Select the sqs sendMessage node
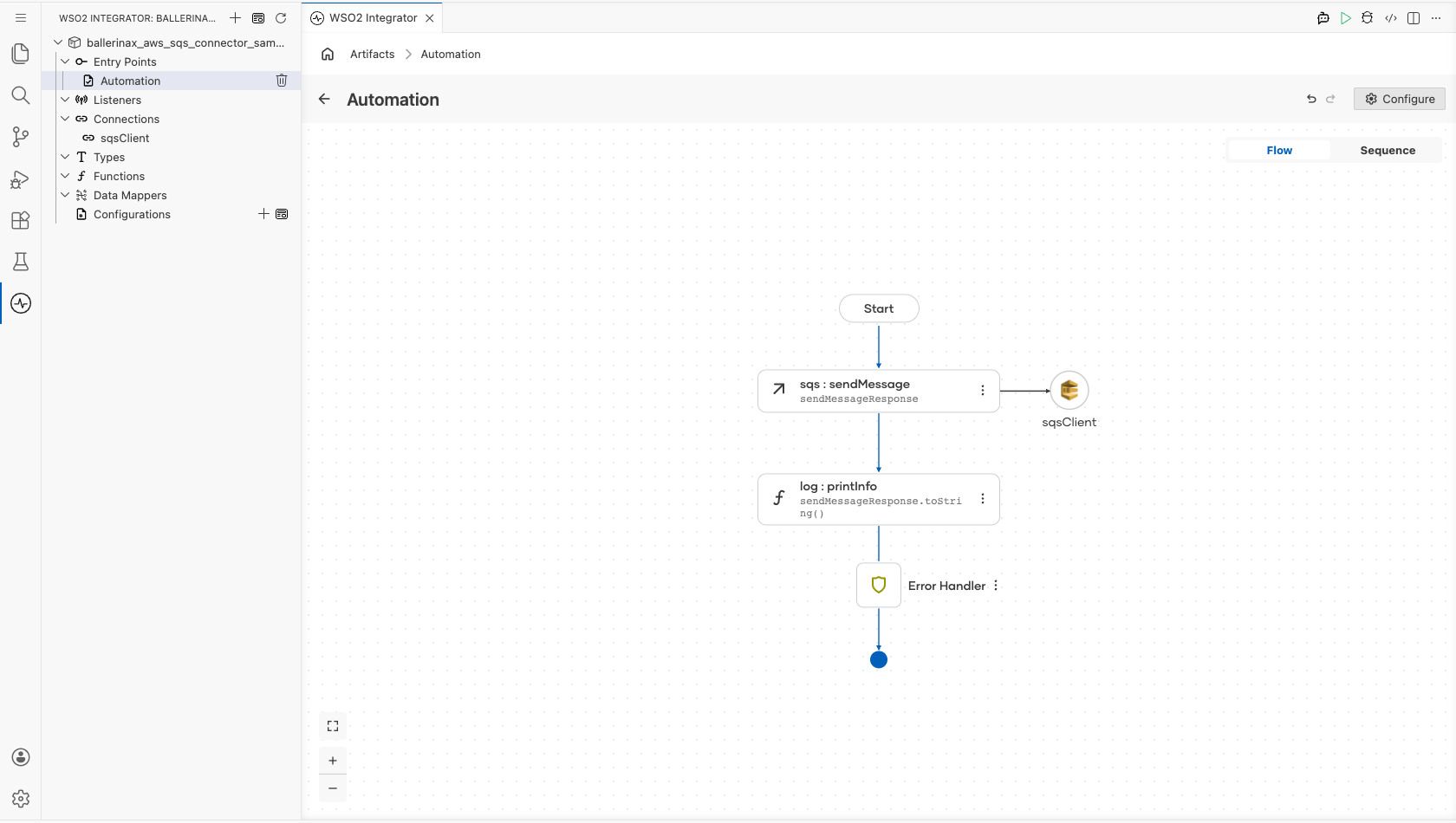This screenshot has width=1456, height=823. click(x=879, y=391)
